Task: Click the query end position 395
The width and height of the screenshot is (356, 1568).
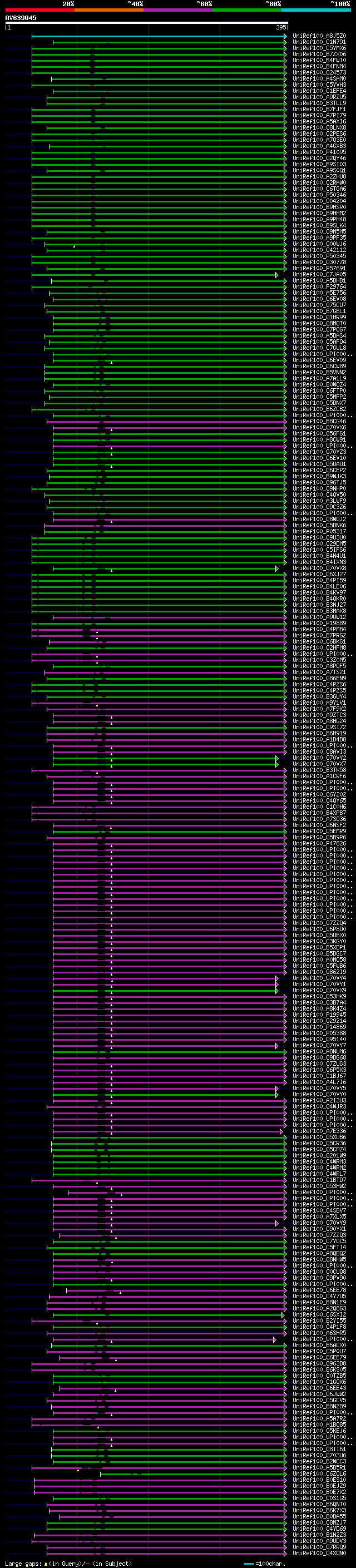Action: tap(280, 27)
